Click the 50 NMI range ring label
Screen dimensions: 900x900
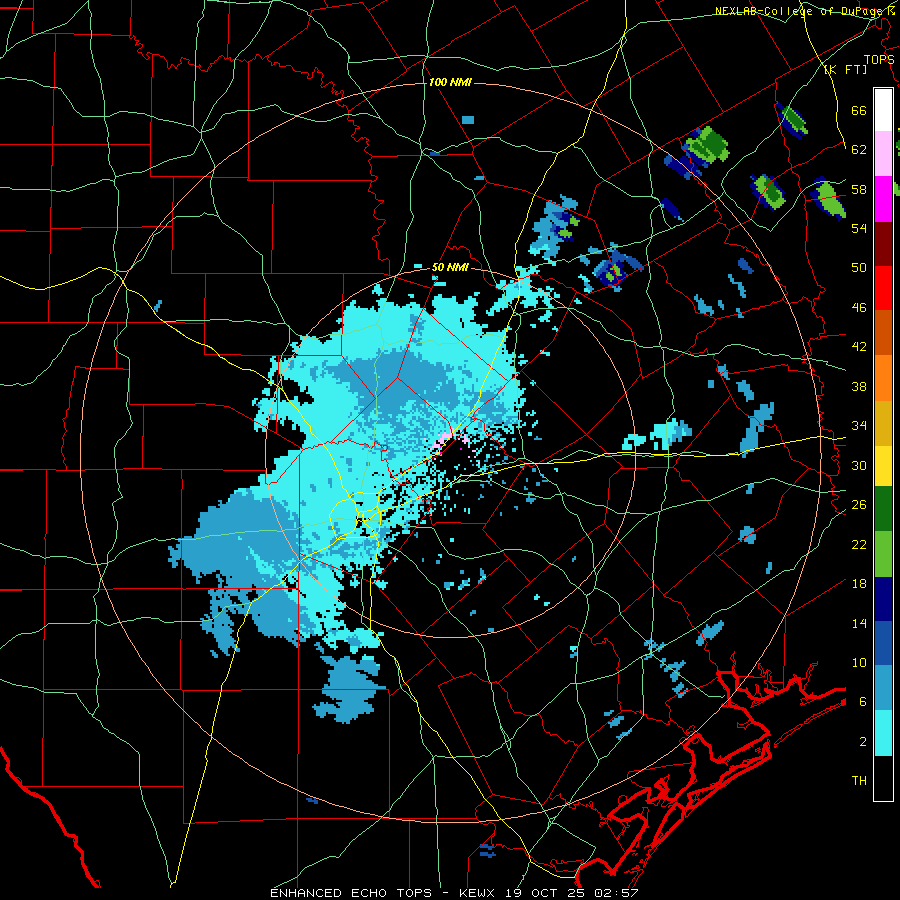pos(450,268)
